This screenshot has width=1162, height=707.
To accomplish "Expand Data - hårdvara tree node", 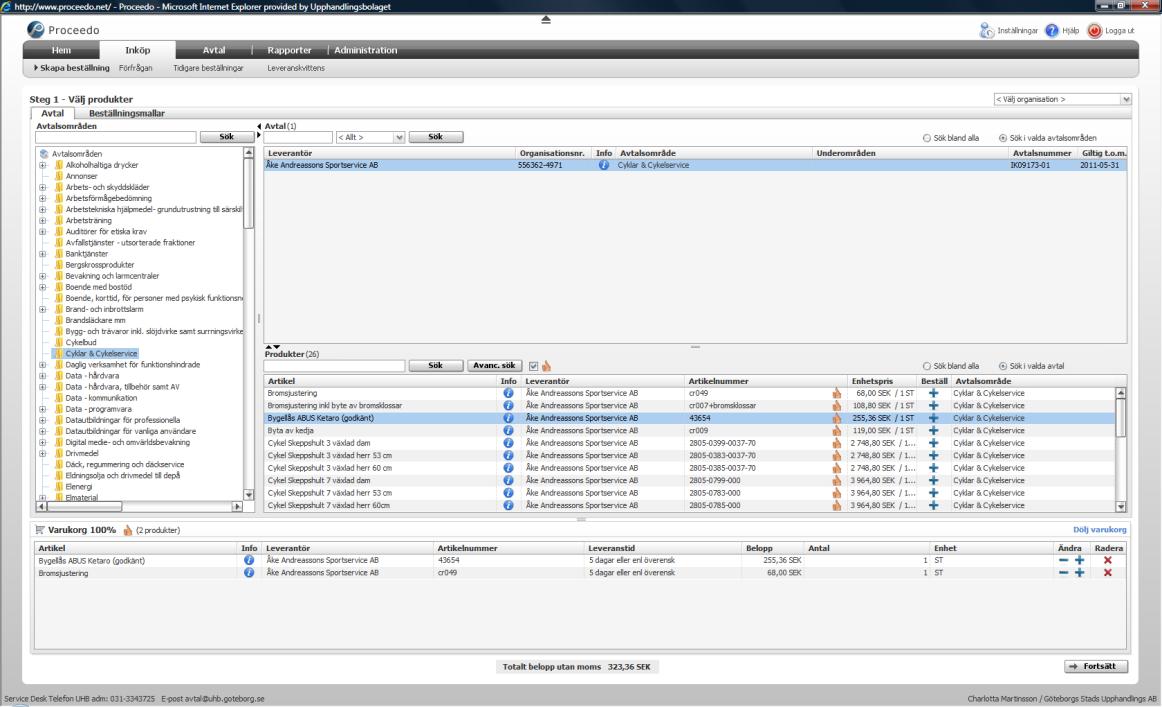I will point(43,376).
